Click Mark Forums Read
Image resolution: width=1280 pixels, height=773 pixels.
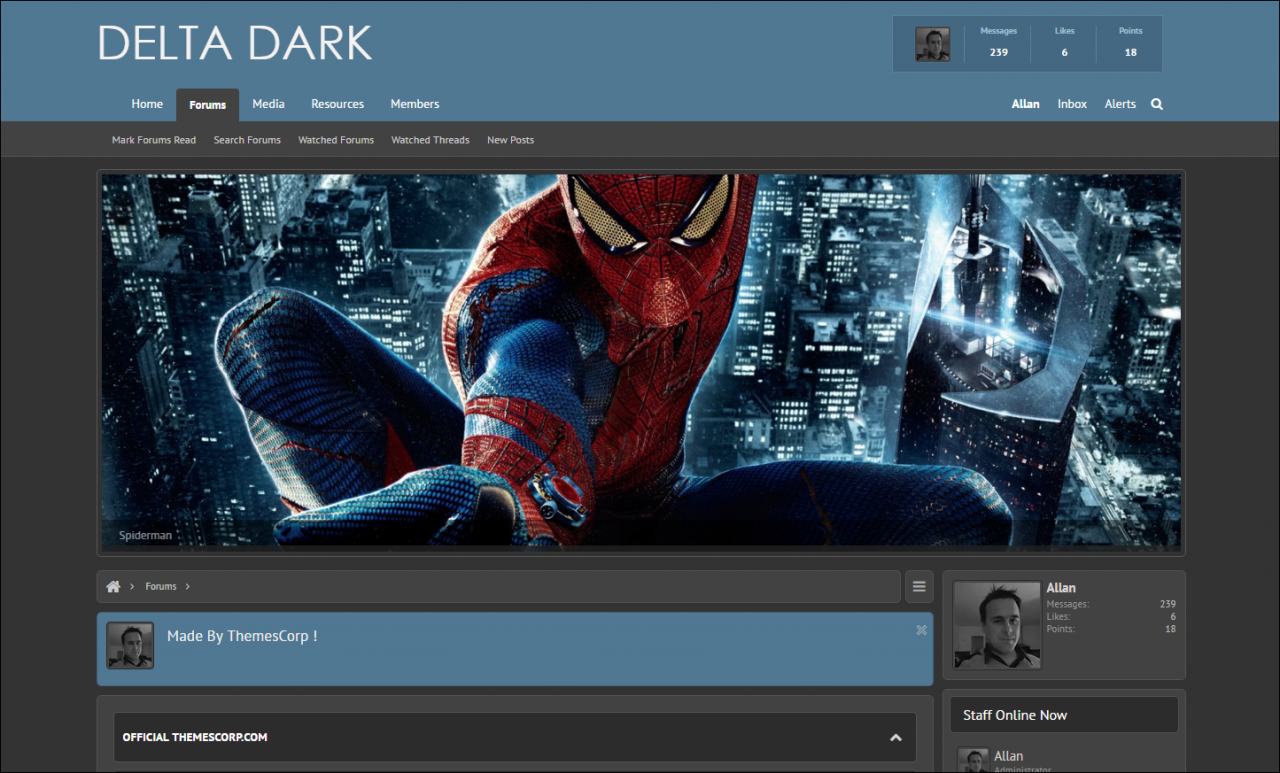[154, 140]
